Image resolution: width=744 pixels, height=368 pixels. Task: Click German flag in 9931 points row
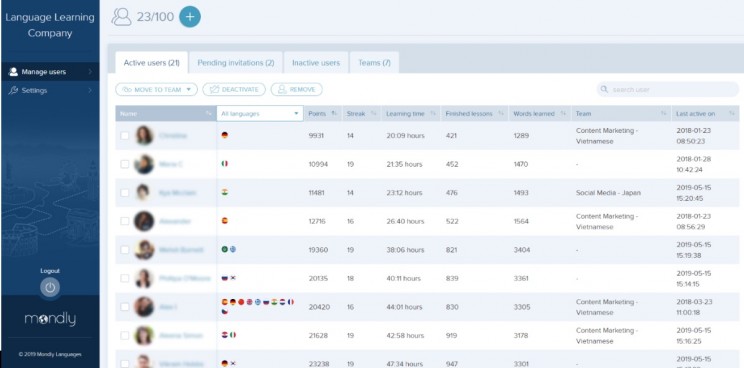(x=224, y=135)
